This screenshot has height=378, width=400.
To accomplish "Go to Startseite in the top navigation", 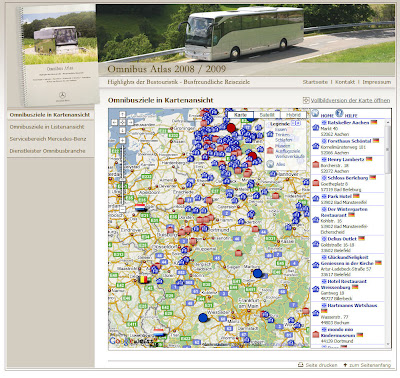I will (315, 82).
